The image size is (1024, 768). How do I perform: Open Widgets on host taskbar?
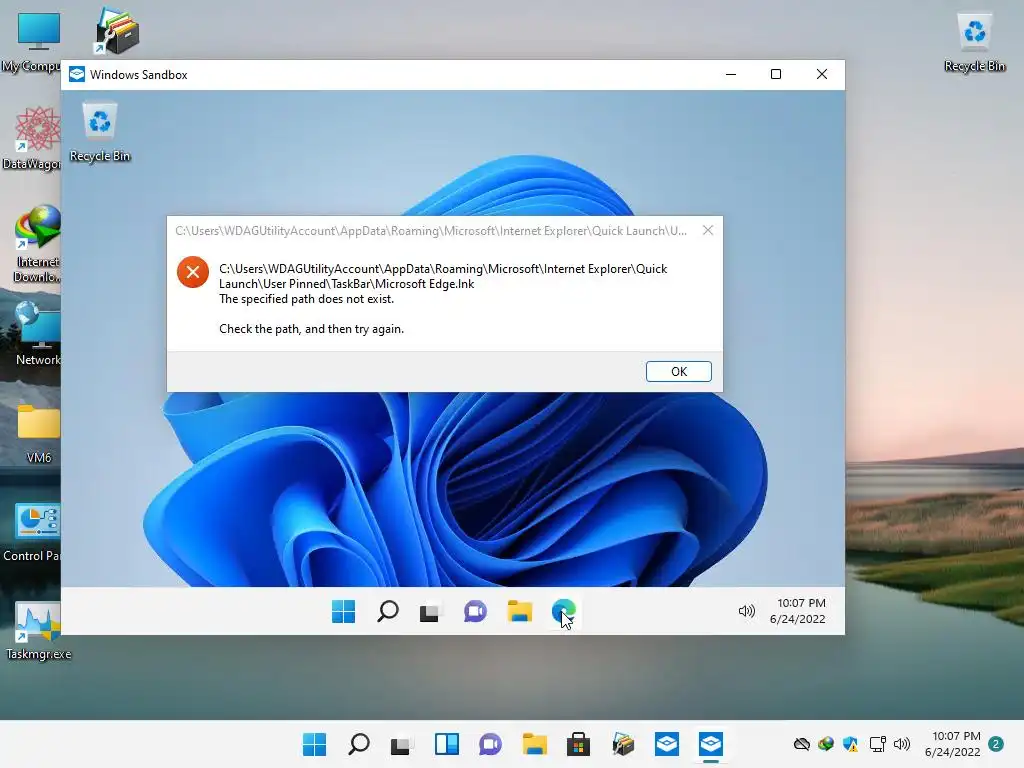point(447,744)
